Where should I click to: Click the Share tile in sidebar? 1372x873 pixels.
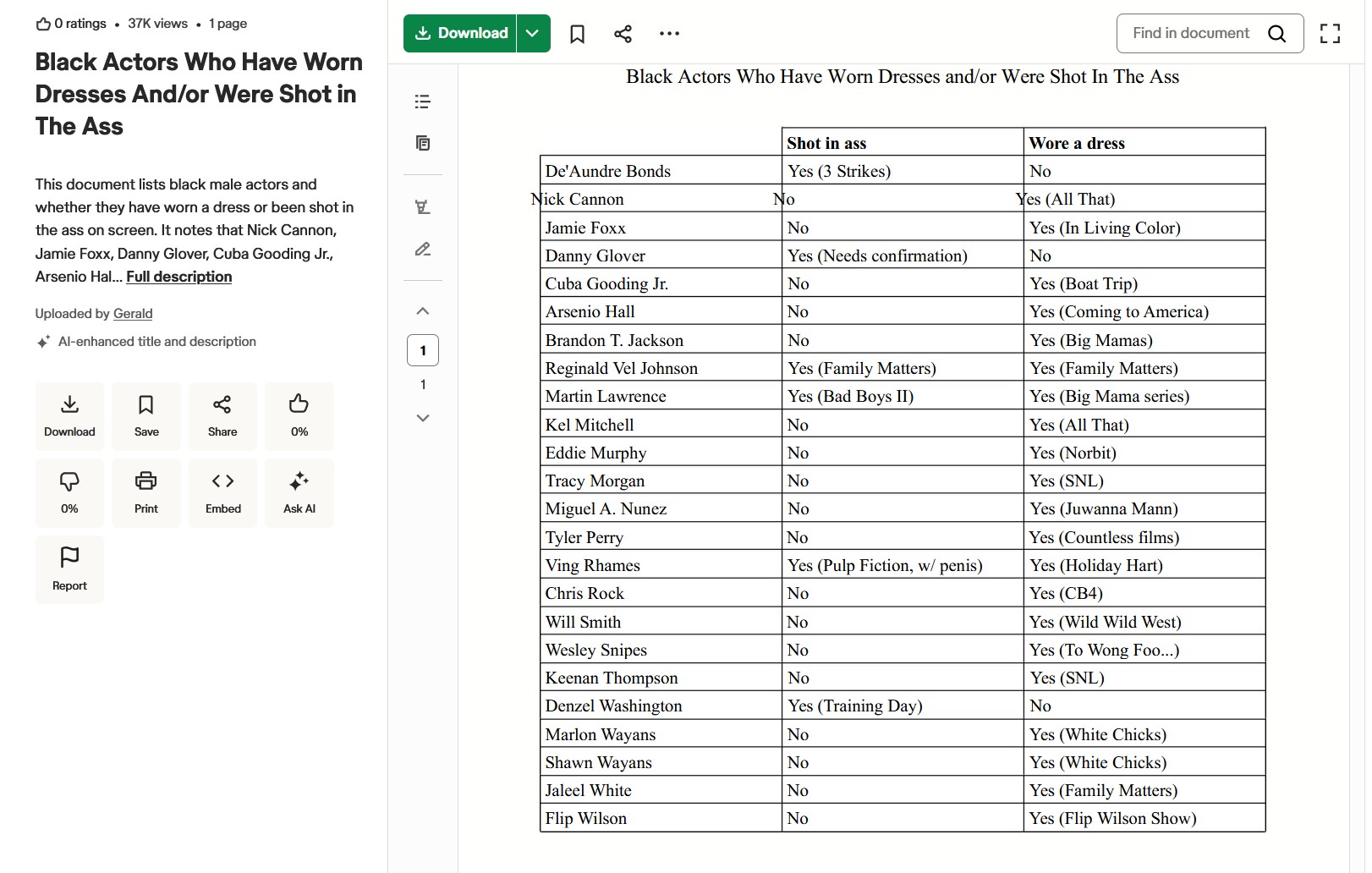pos(222,416)
